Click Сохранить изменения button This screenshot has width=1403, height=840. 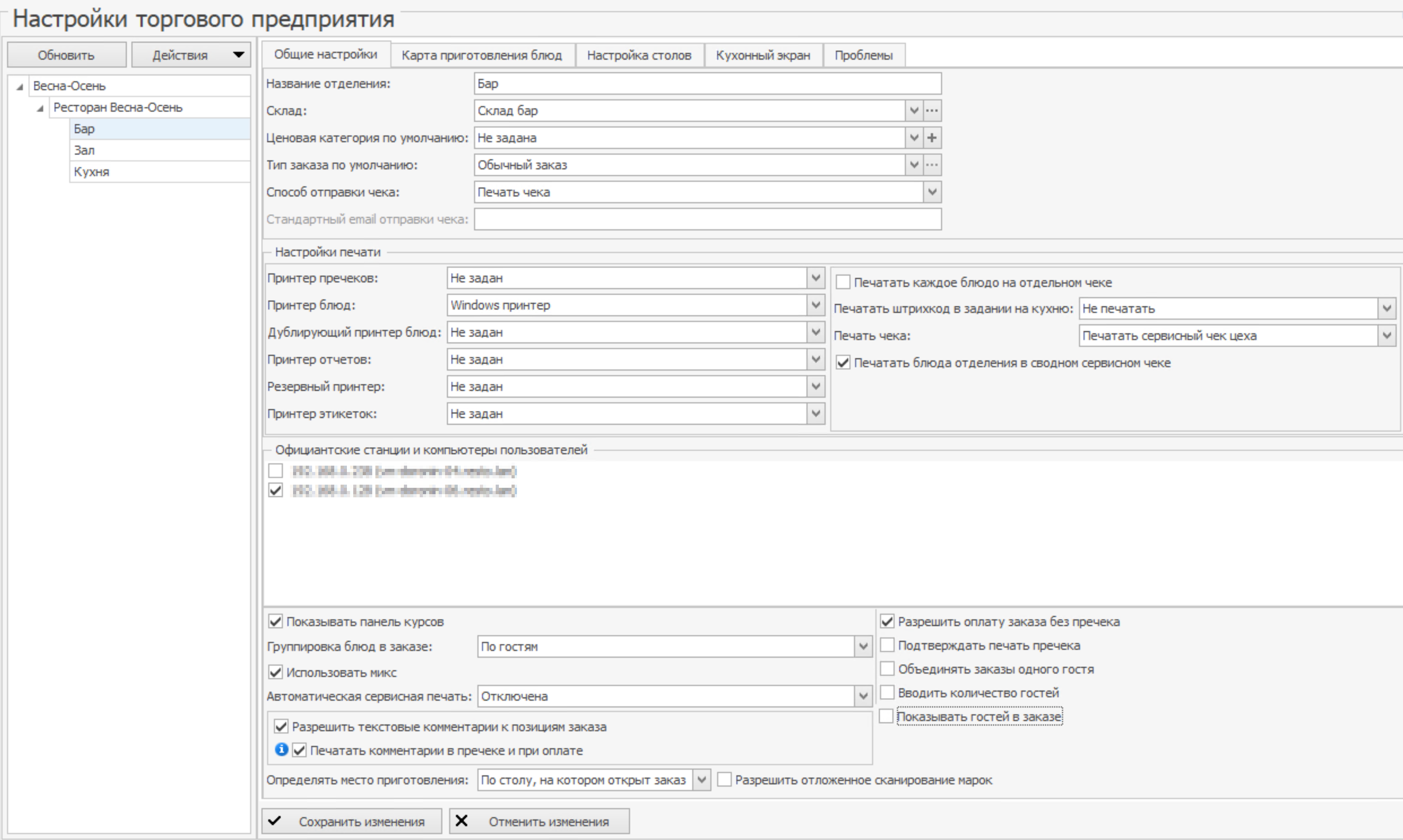351,821
